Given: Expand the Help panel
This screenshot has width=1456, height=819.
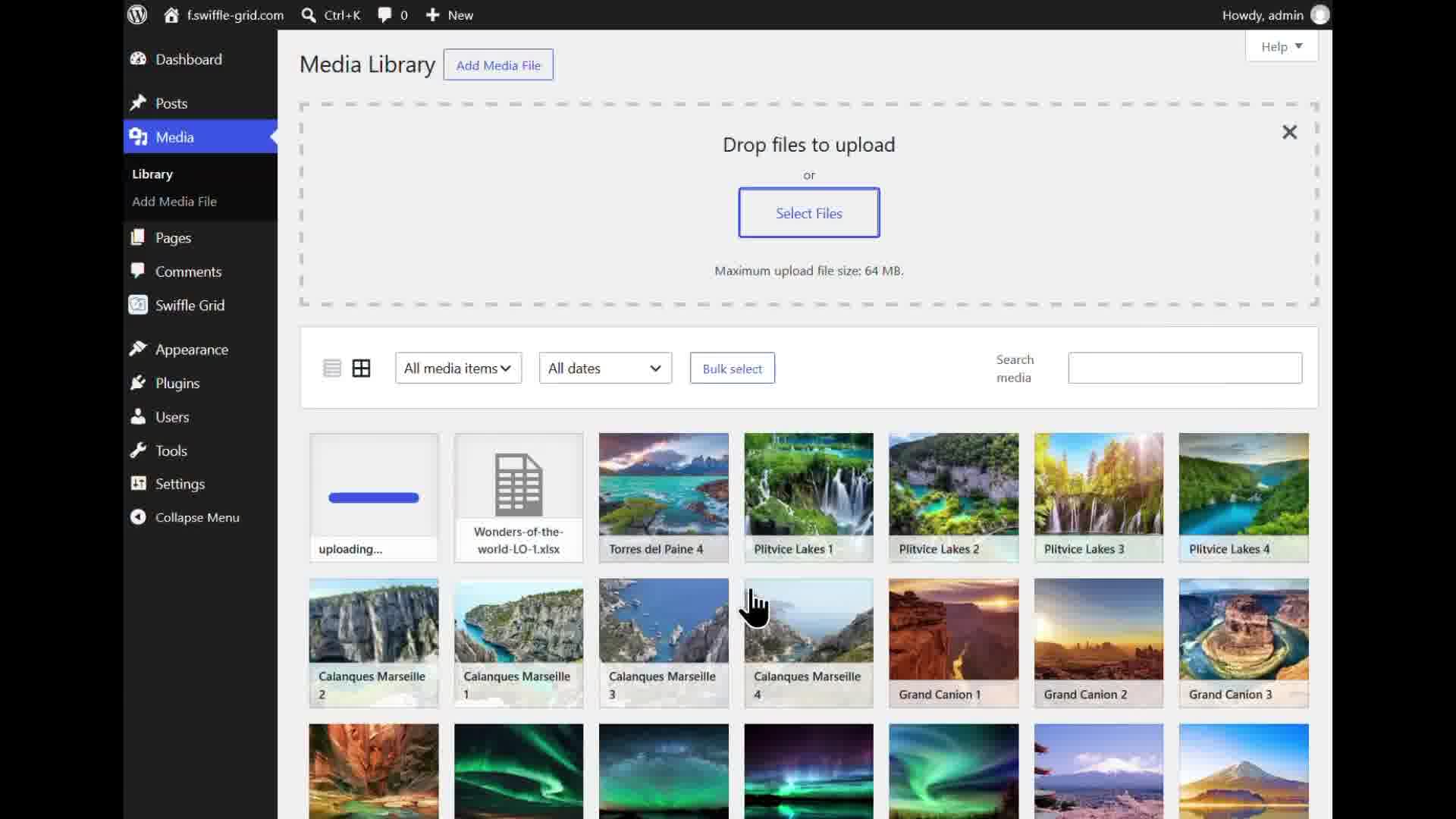Looking at the screenshot, I should click(x=1282, y=47).
